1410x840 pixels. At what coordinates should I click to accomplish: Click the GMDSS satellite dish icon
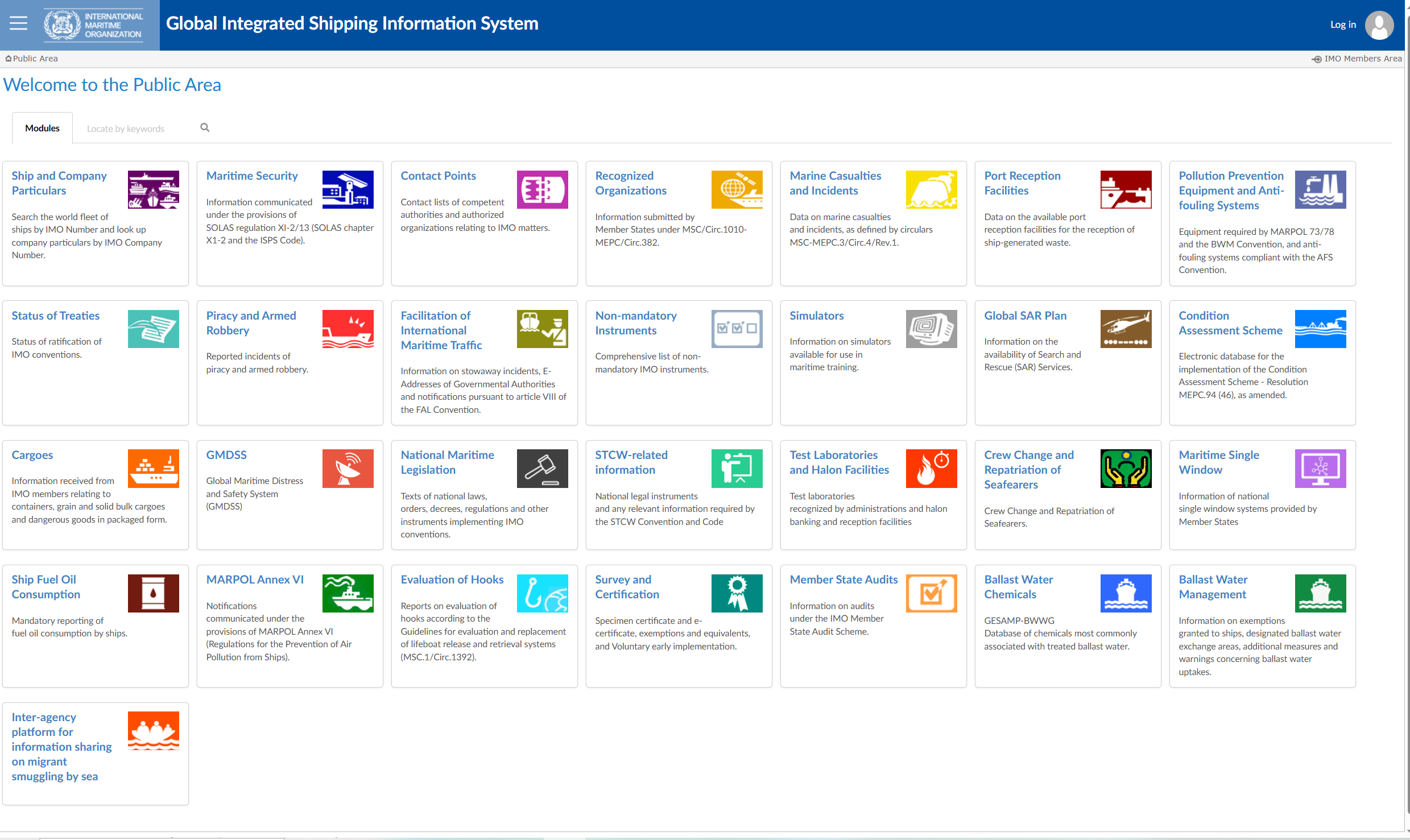(348, 468)
